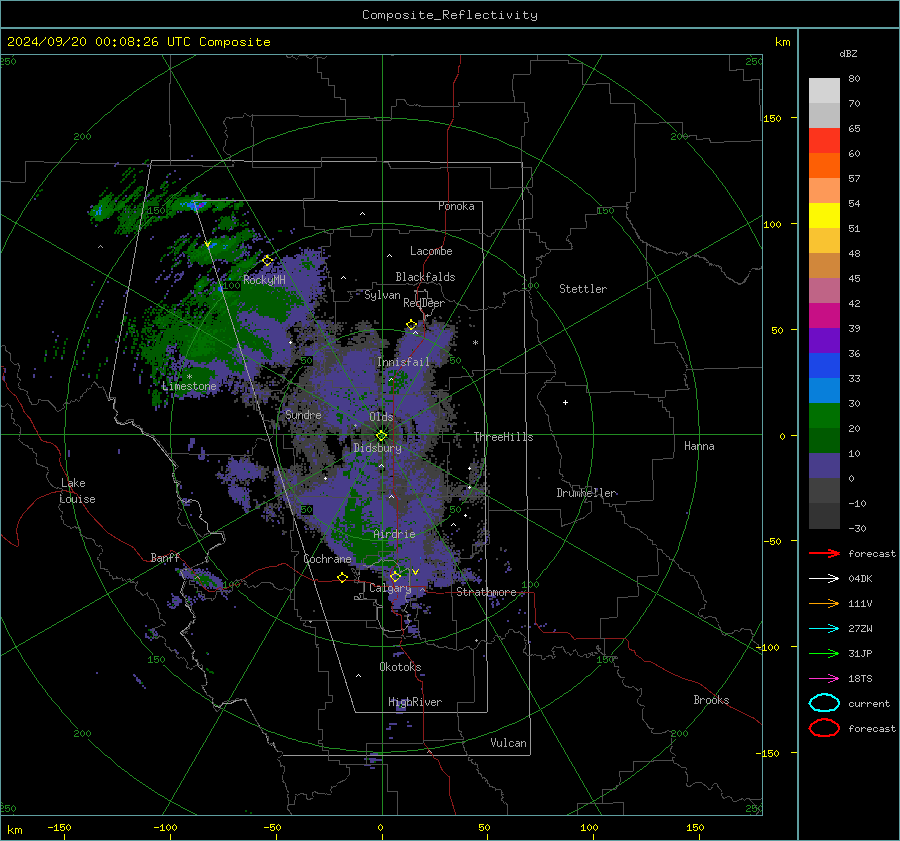This screenshot has width=900, height=841.
Task: Click the Drumheller city label
Action: pyautogui.click(x=586, y=493)
